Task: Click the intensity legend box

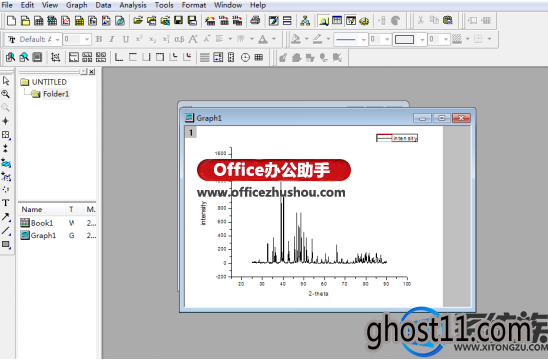Action: pos(397,138)
